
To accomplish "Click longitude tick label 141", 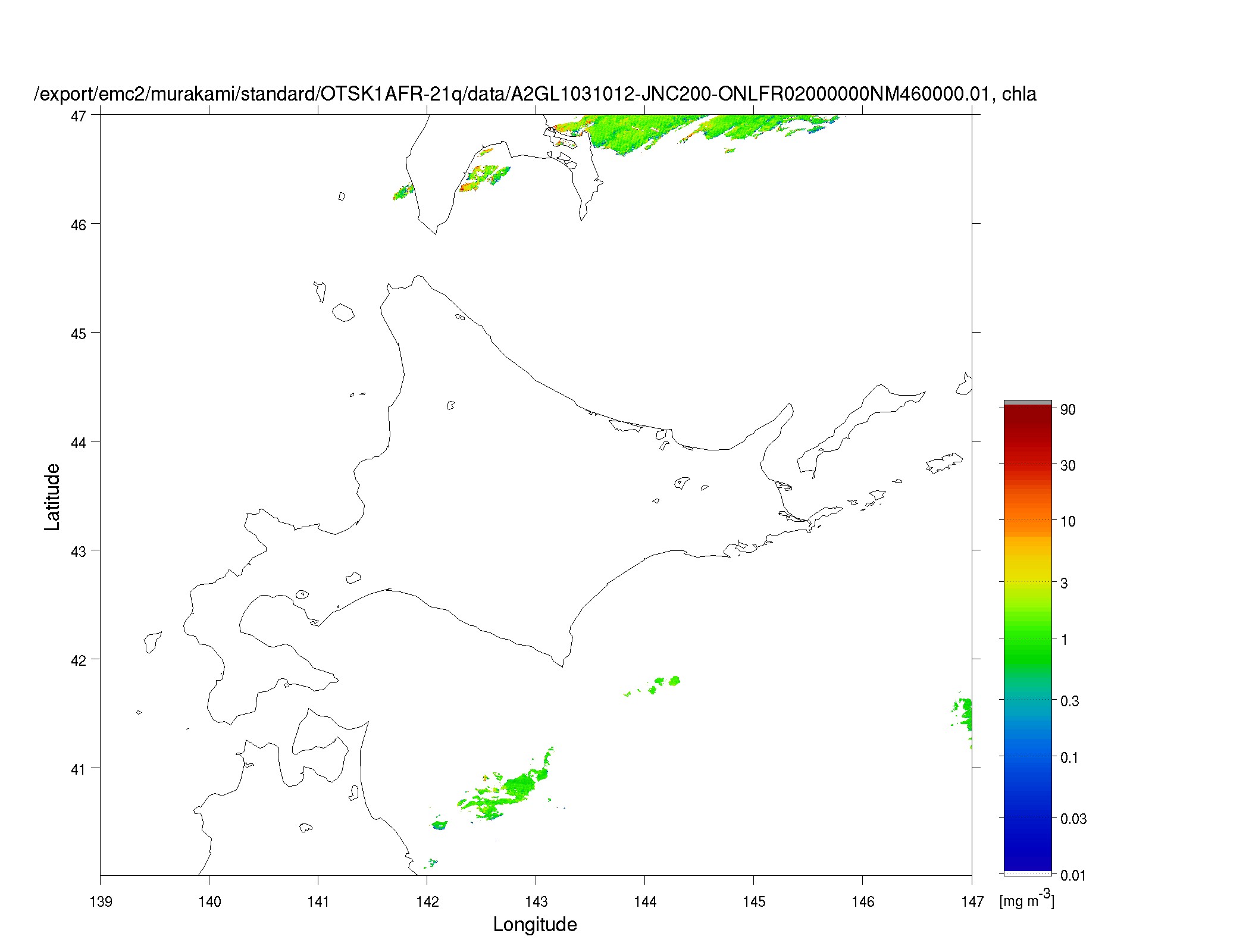I will tap(318, 901).
